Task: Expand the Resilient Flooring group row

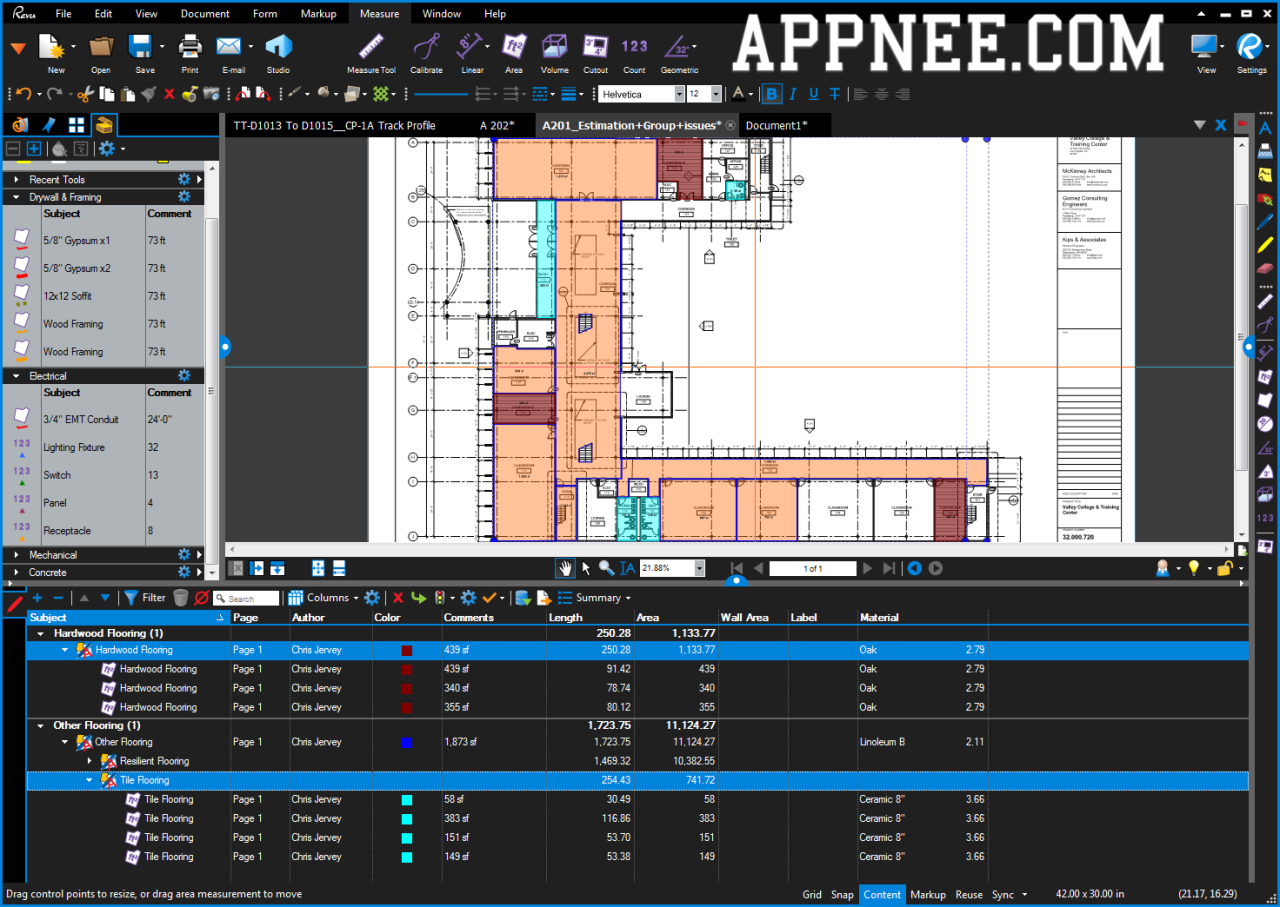Action: pos(89,761)
